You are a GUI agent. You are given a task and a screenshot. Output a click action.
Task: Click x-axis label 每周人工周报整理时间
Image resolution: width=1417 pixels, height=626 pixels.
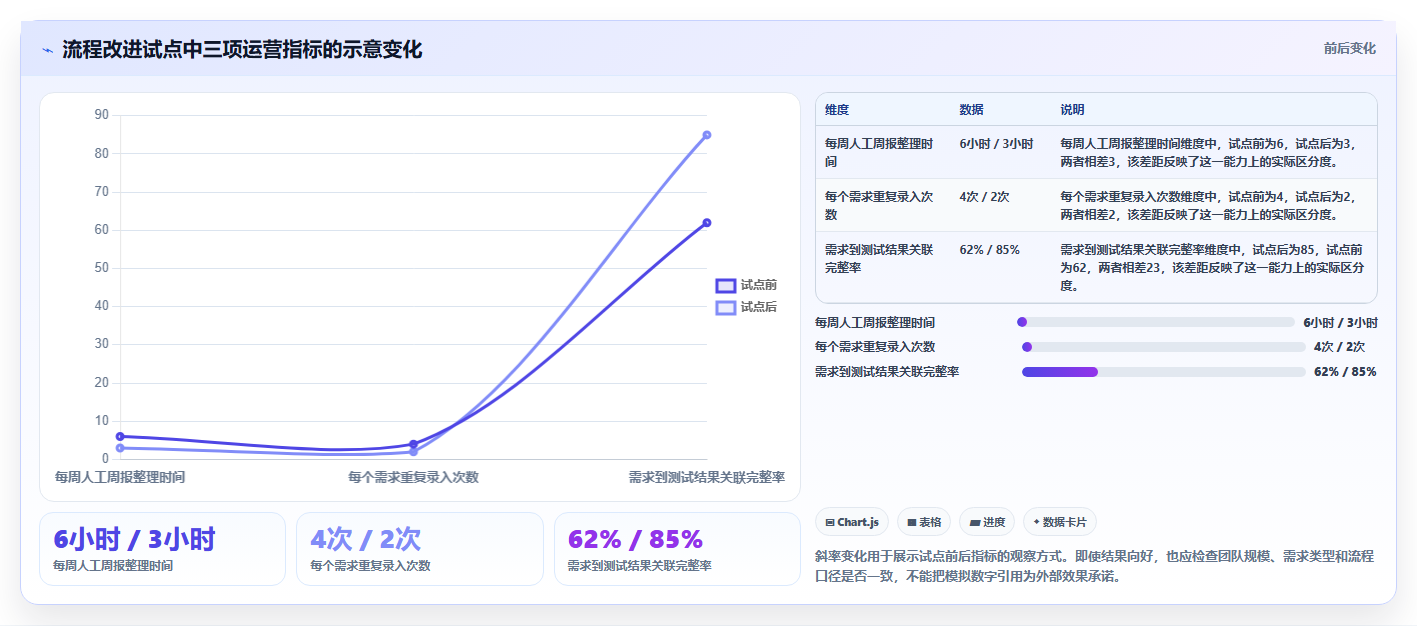click(x=120, y=477)
